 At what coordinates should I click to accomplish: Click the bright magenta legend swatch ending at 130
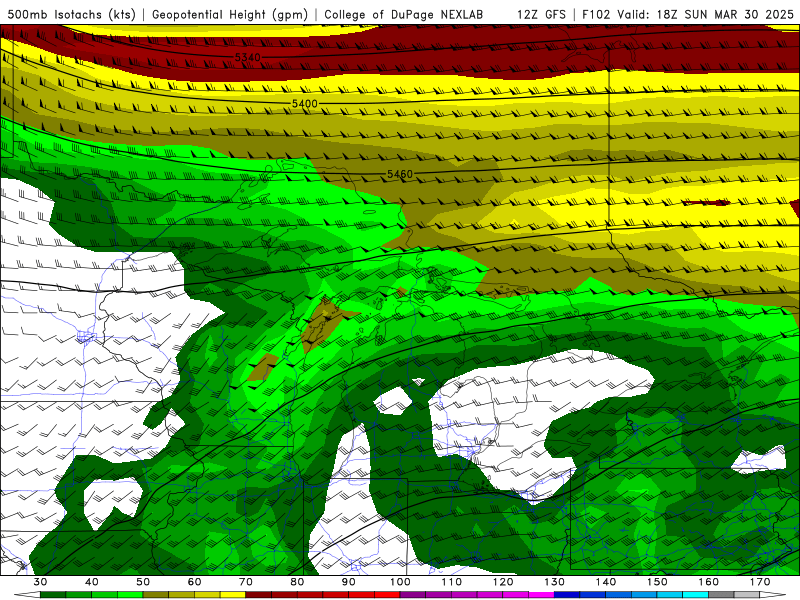pos(541,595)
